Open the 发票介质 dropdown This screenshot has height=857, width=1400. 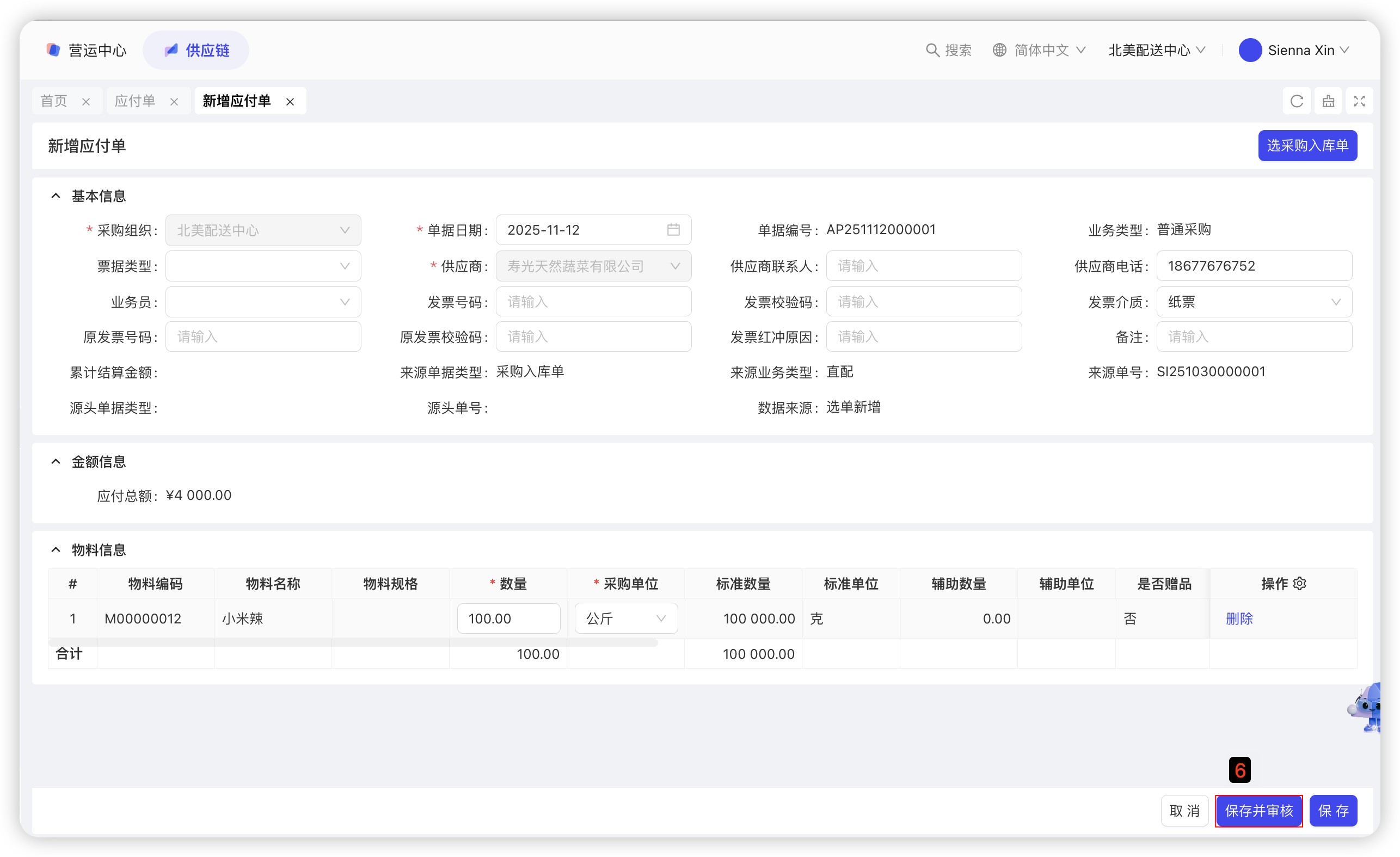(1254, 302)
